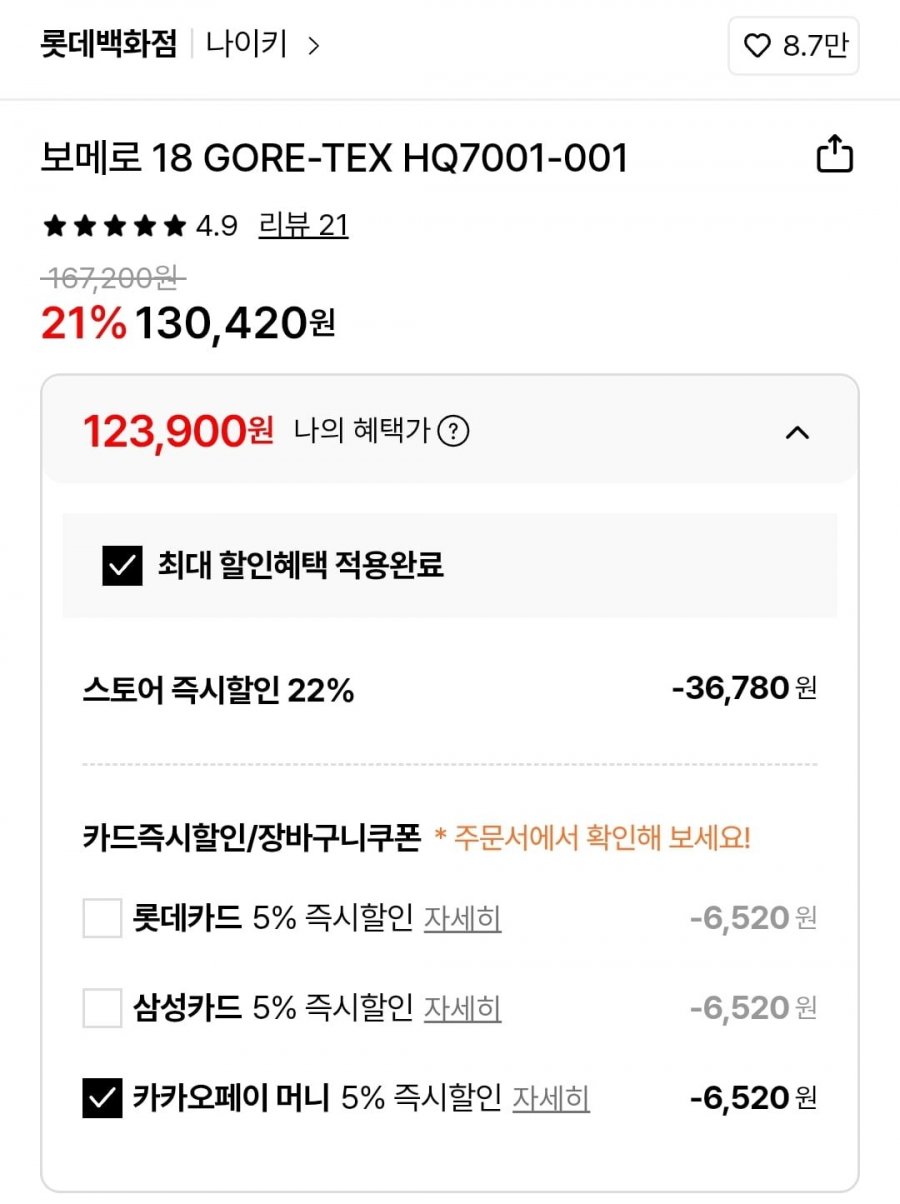Click the orange 주문서에서 확인해 보세요 notice
This screenshot has width=900, height=1204.
(x=592, y=838)
